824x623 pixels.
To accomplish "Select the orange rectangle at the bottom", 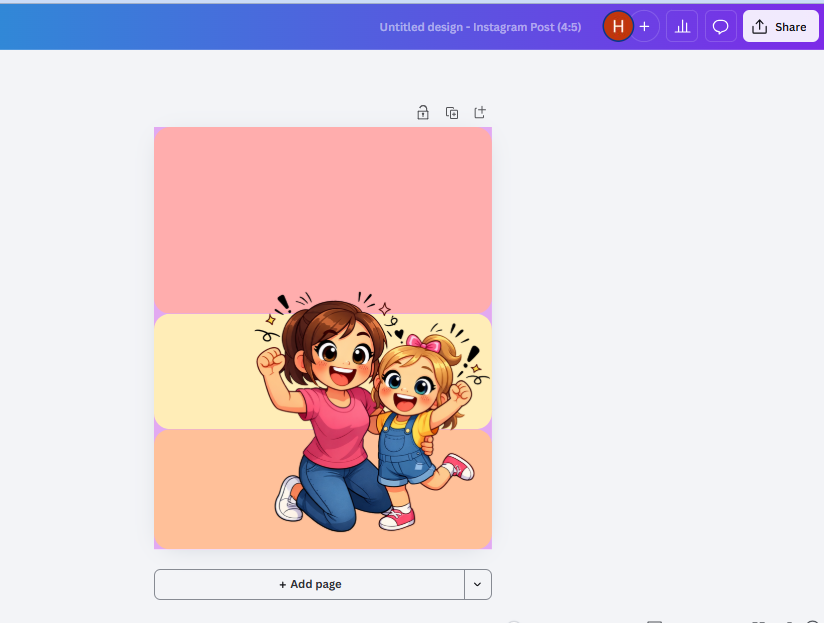I will point(210,490).
